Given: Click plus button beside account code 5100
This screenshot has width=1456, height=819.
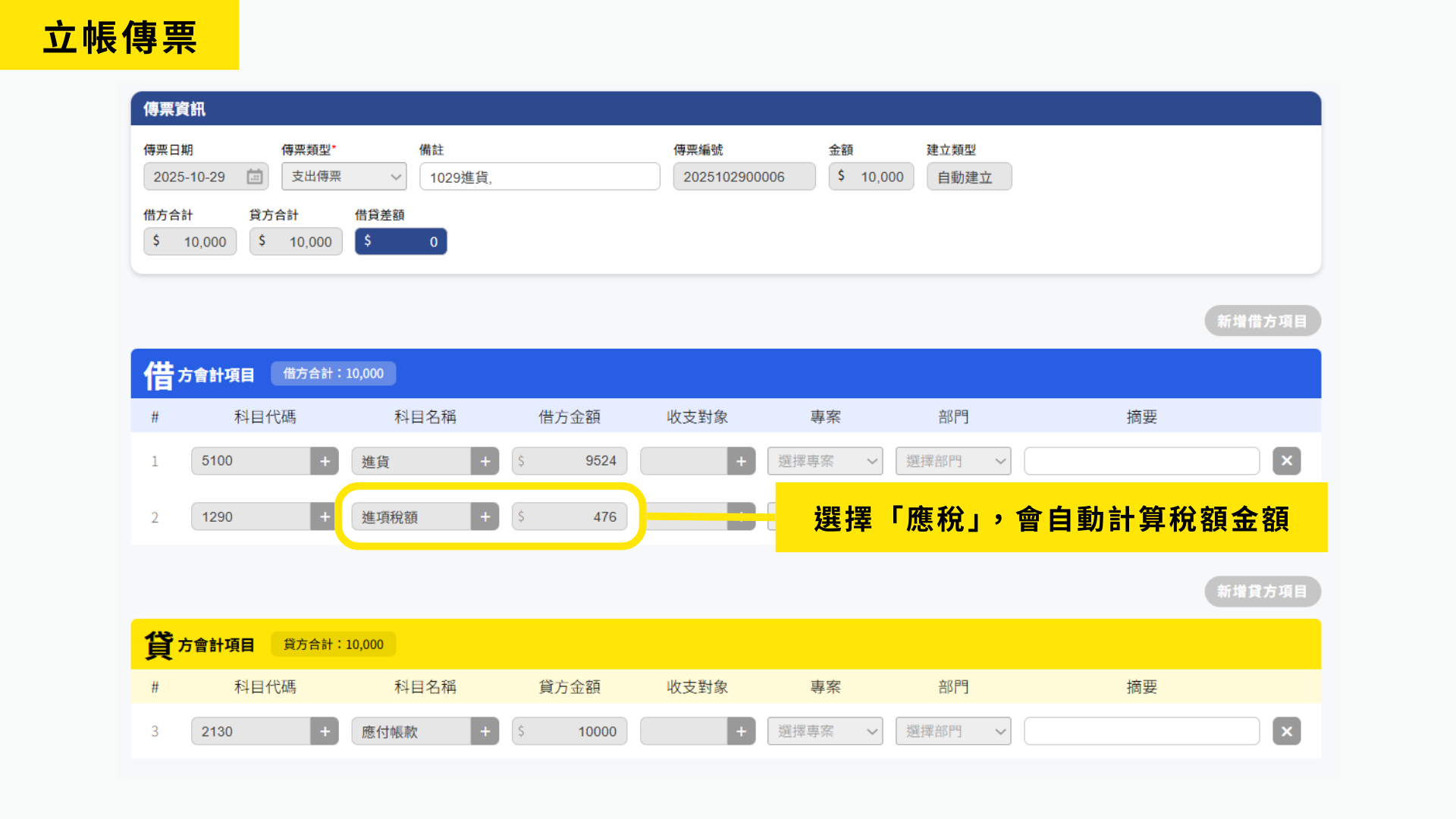Looking at the screenshot, I should (325, 461).
